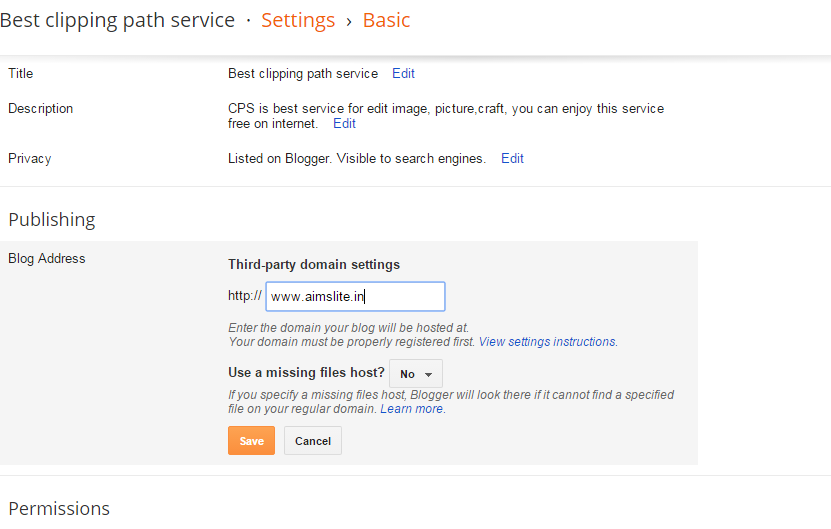Select the Basic breadcrumb item
The image size is (831, 529).
tap(386, 20)
